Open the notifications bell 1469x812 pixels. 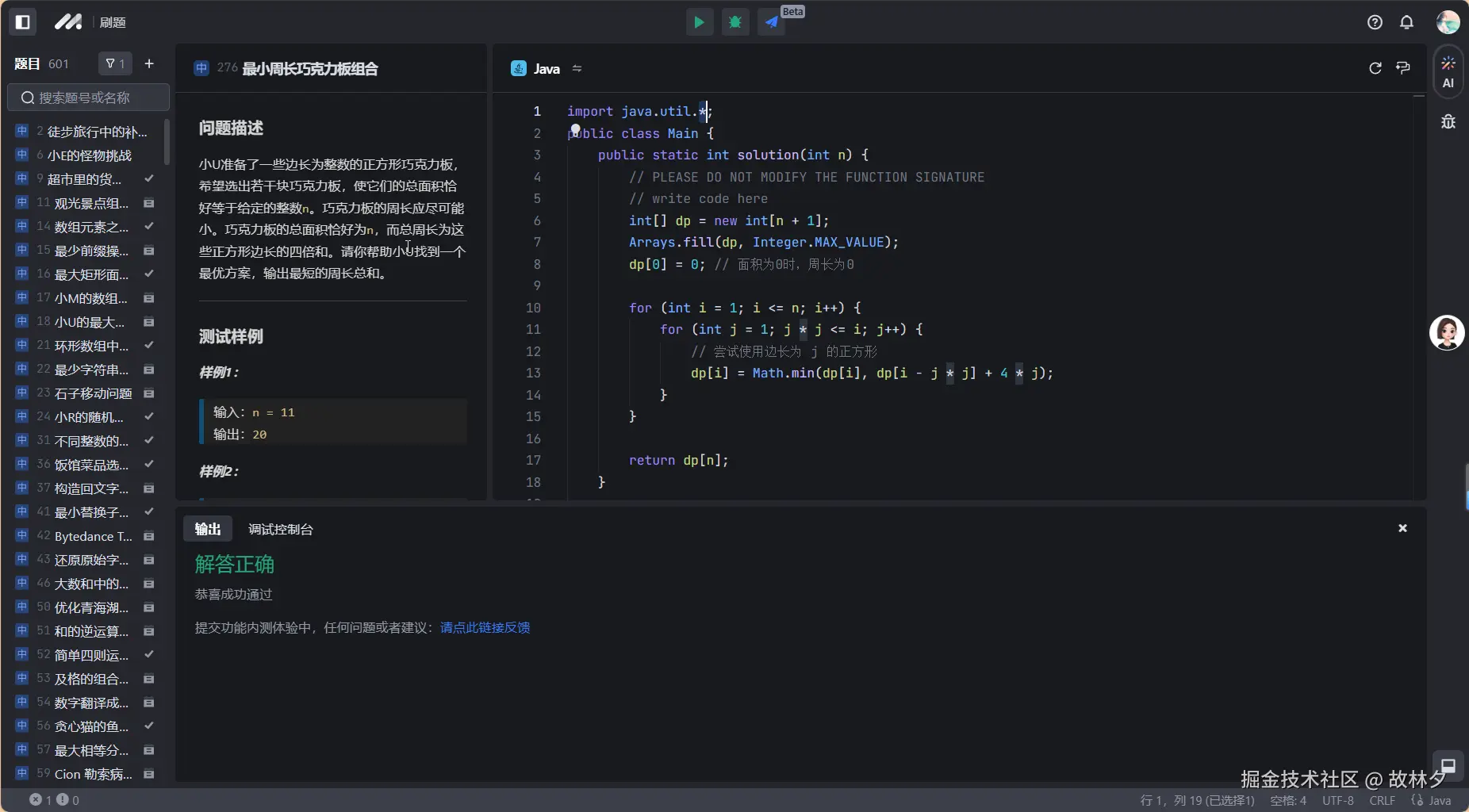click(x=1406, y=22)
